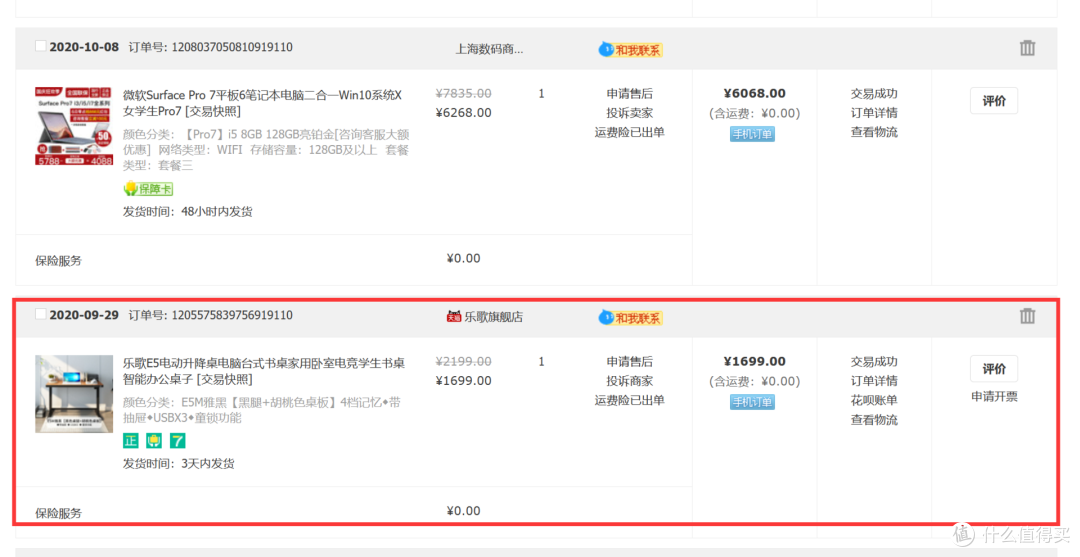The image size is (1080, 557).
Task: Click 评价 button for 乐歌 desk order
Action: pyautogui.click(x=994, y=369)
